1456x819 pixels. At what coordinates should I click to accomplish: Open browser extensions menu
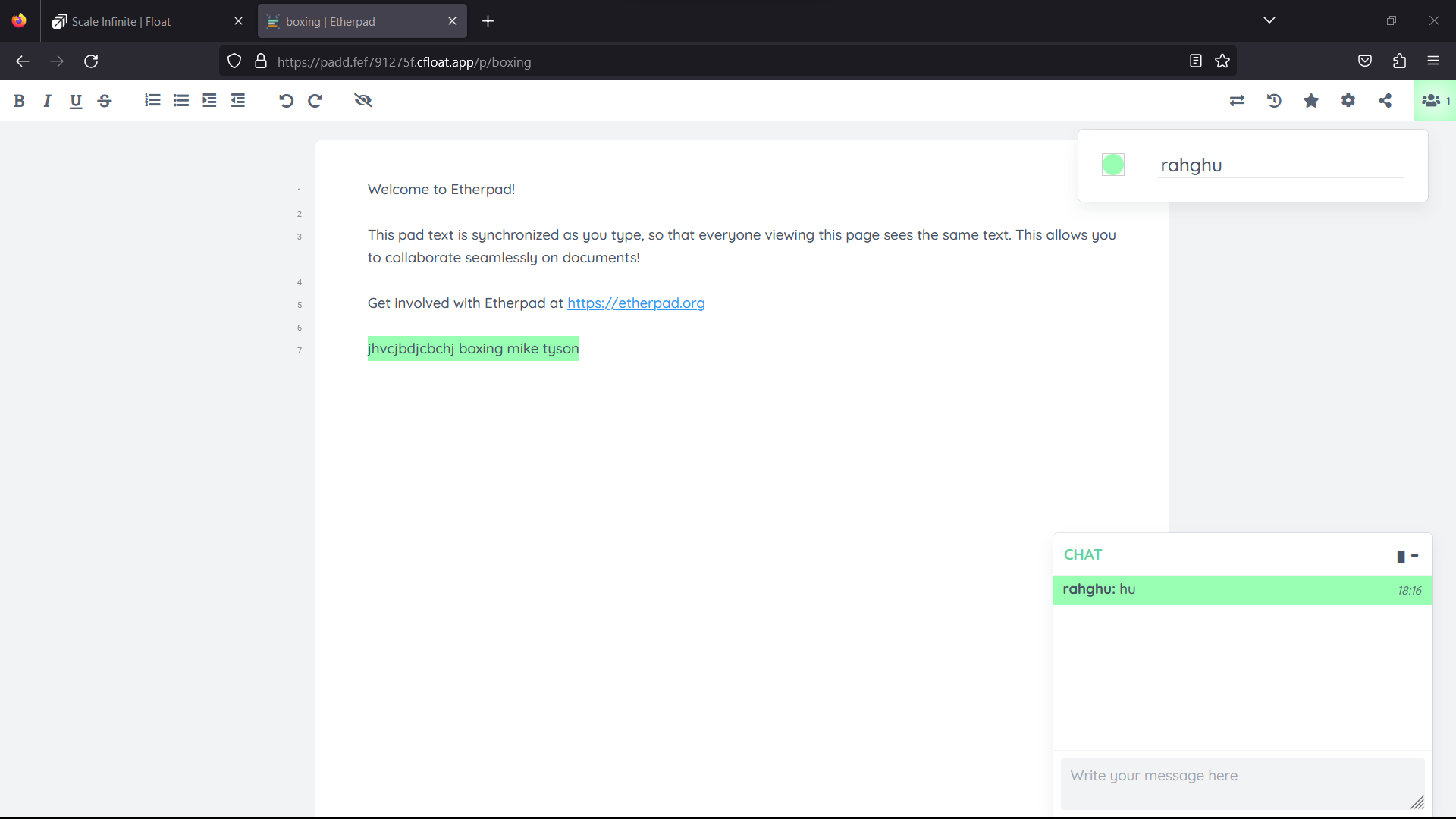tap(1399, 61)
